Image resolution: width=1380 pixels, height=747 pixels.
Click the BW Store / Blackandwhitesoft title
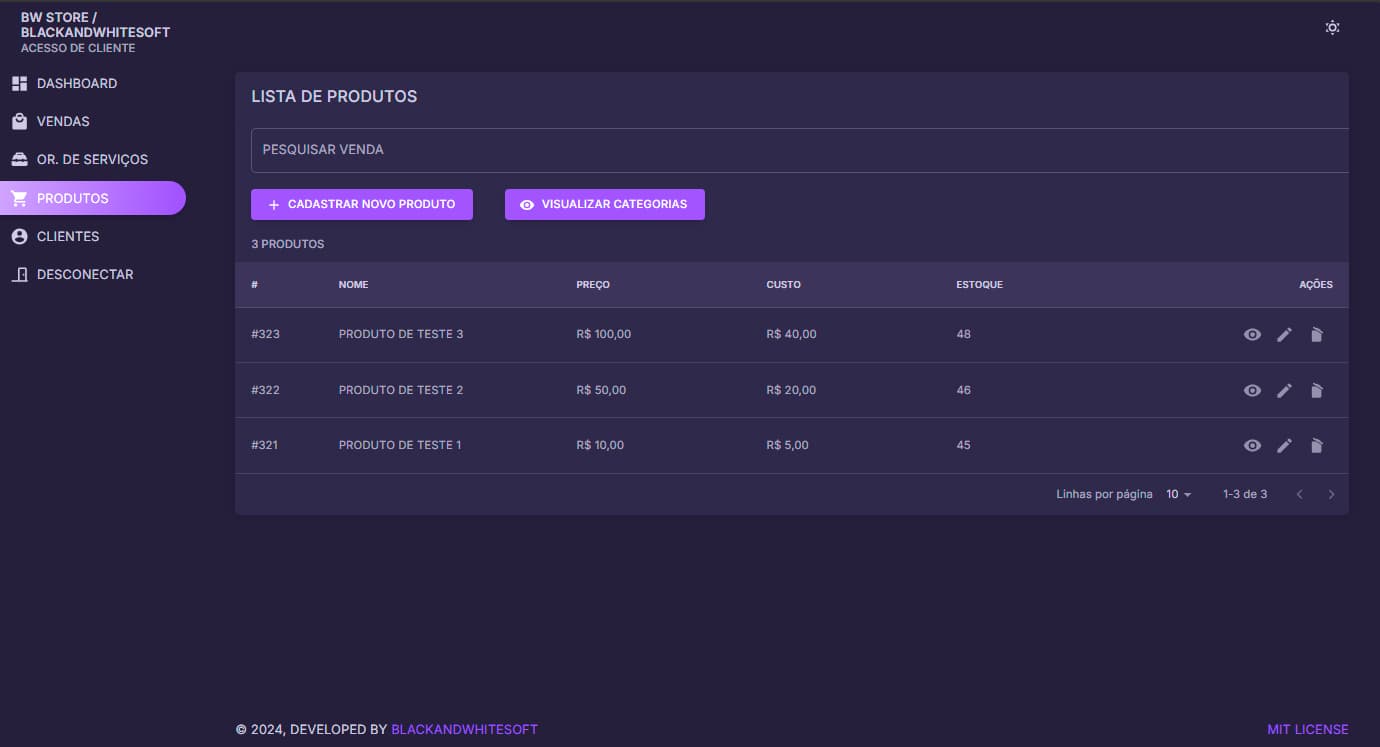95,25
